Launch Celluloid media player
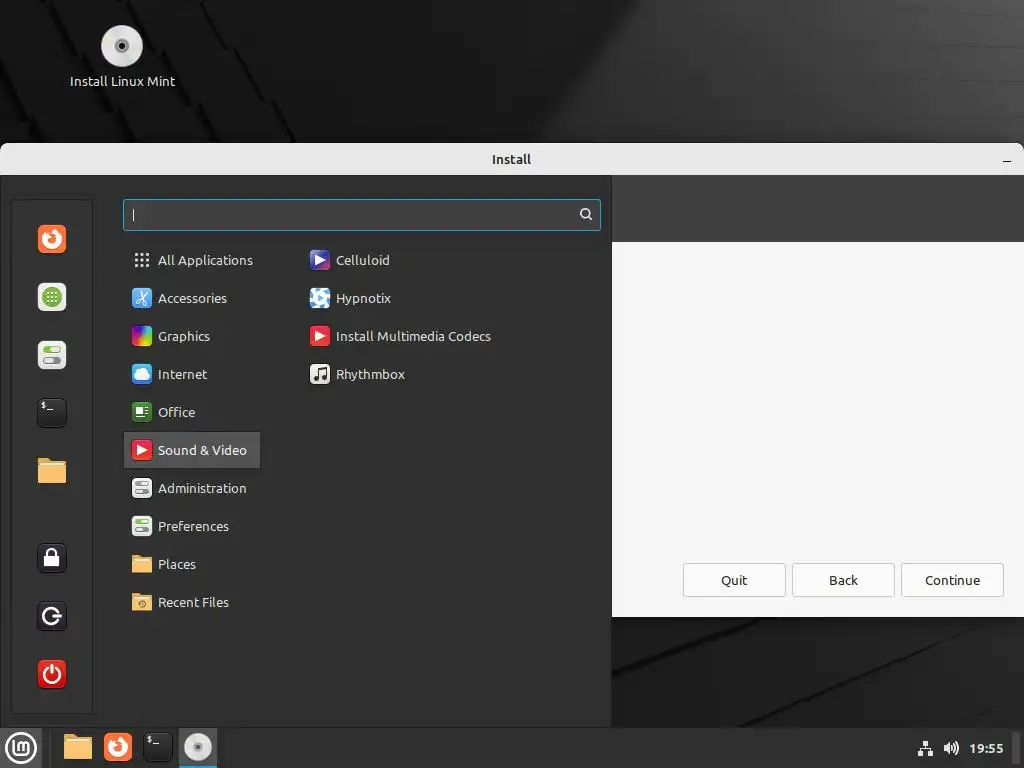Image resolution: width=1024 pixels, height=768 pixels. pos(349,260)
